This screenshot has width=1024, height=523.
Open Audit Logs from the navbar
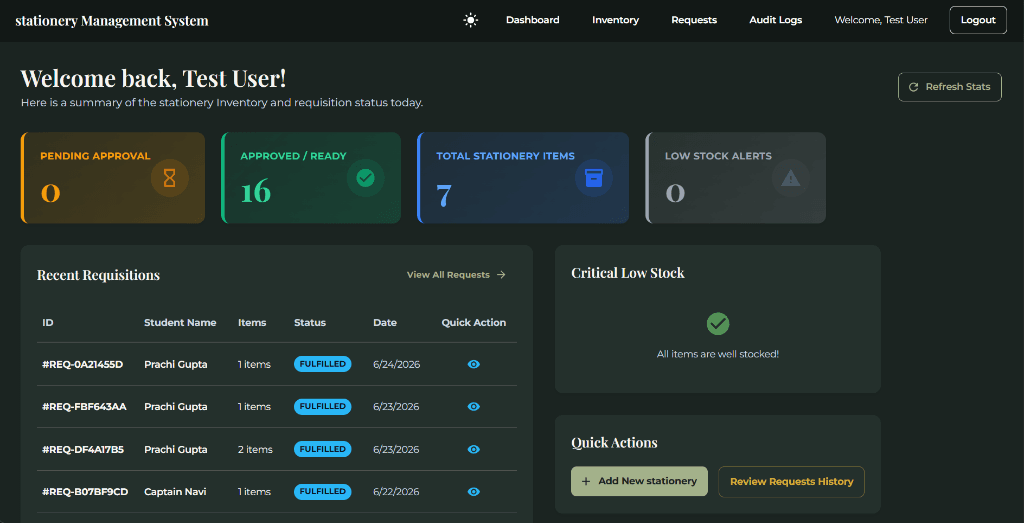point(776,20)
